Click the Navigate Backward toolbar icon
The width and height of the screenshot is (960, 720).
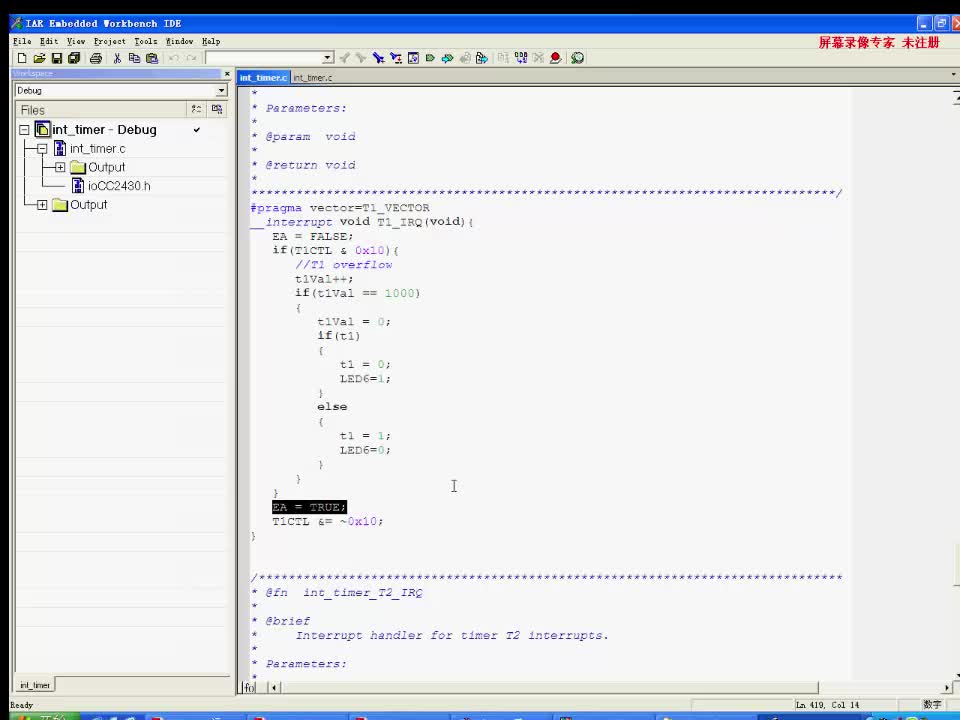465,58
